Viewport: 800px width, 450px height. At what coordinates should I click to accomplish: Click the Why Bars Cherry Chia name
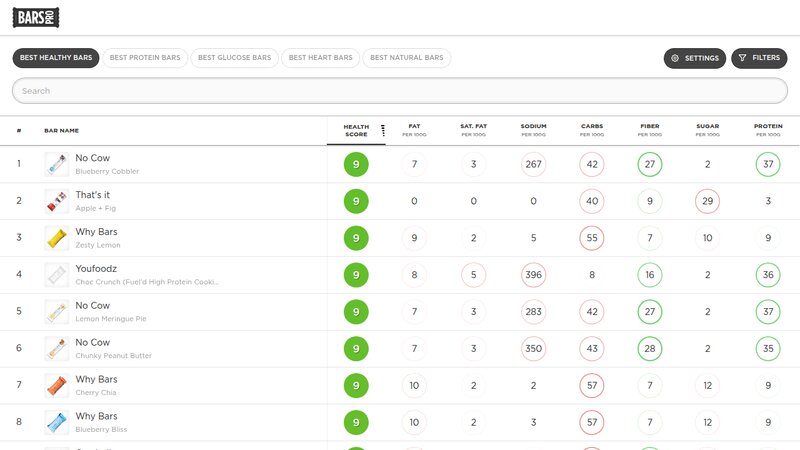tap(96, 386)
